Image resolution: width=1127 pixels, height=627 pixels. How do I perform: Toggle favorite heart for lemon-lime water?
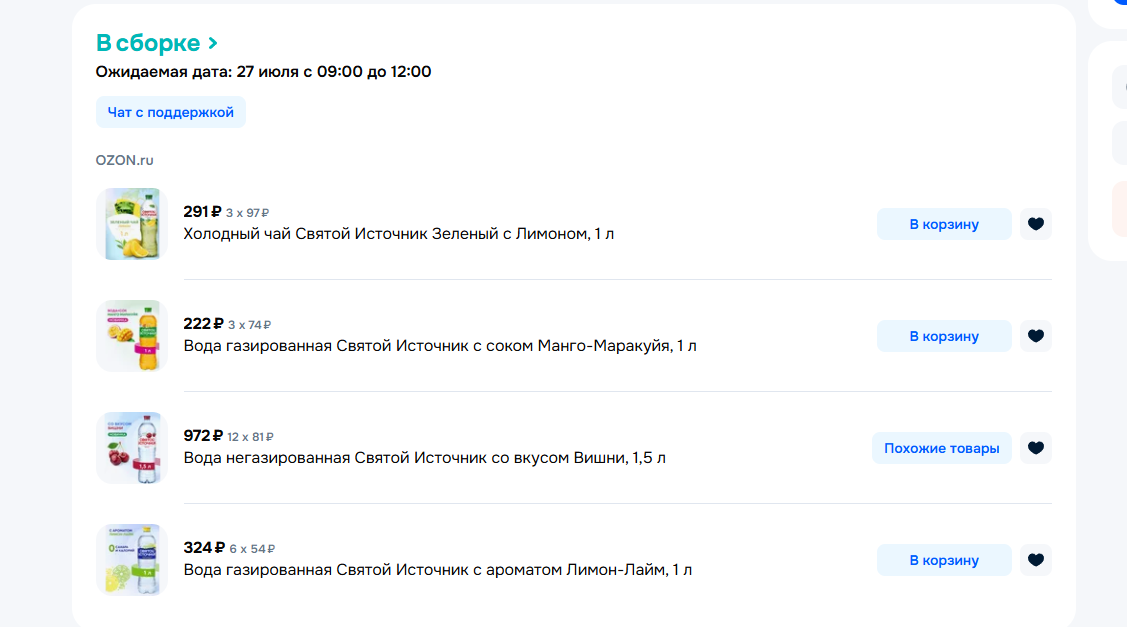pos(1036,560)
